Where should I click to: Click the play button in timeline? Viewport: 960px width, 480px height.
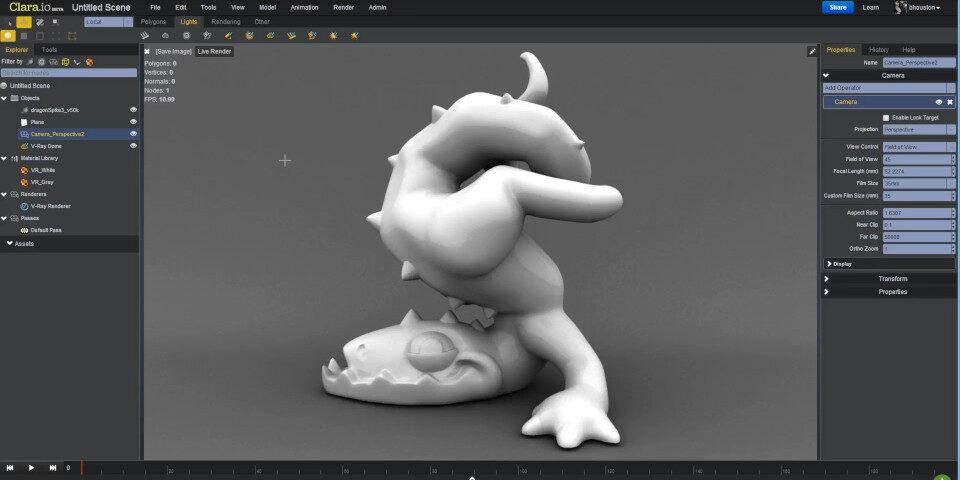tap(31, 467)
